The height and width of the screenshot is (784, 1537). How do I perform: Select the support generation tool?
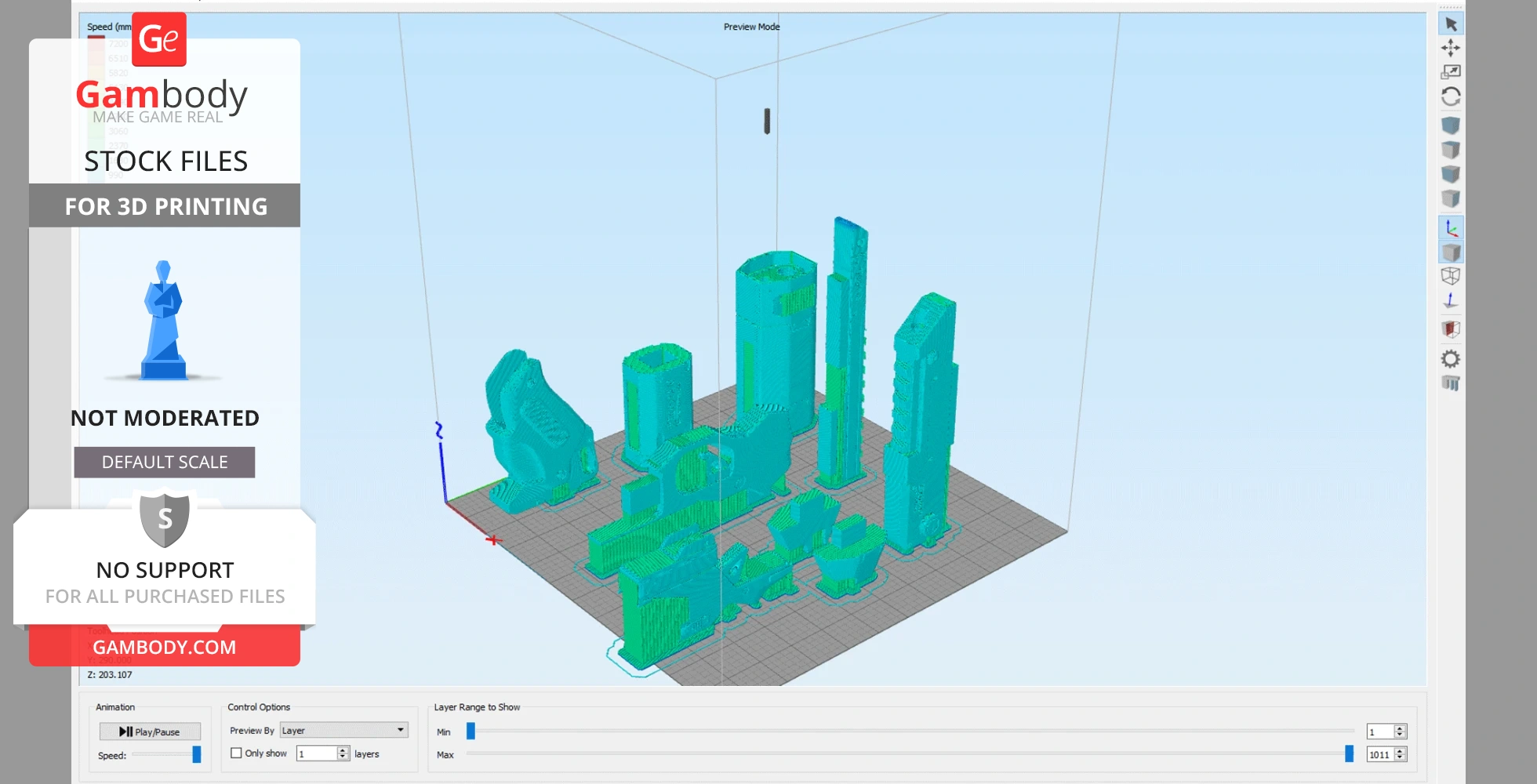(x=1452, y=383)
